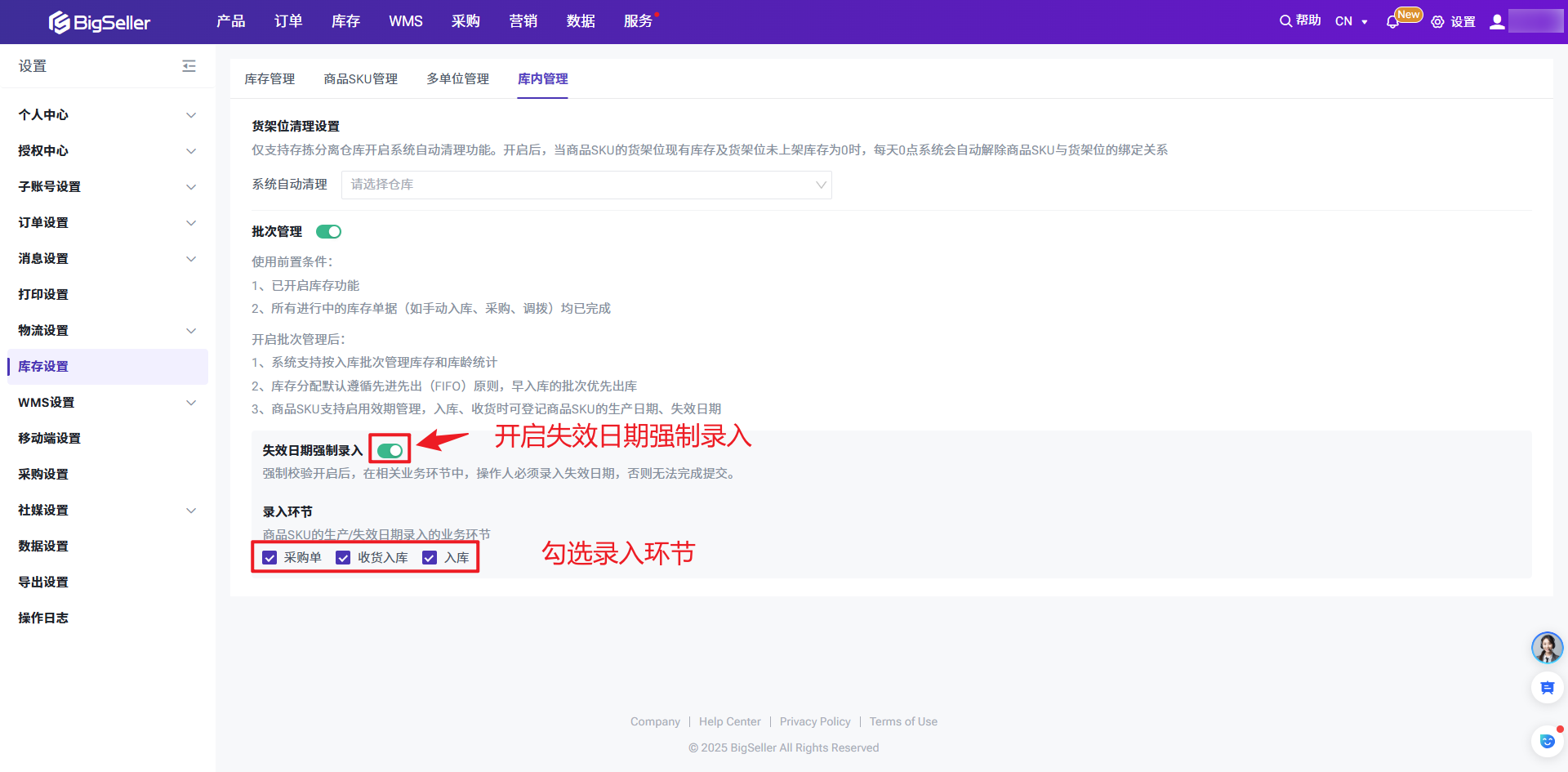Disable the 失效日期强制录入 toggle
This screenshot has width=1568, height=772.
pos(390,451)
